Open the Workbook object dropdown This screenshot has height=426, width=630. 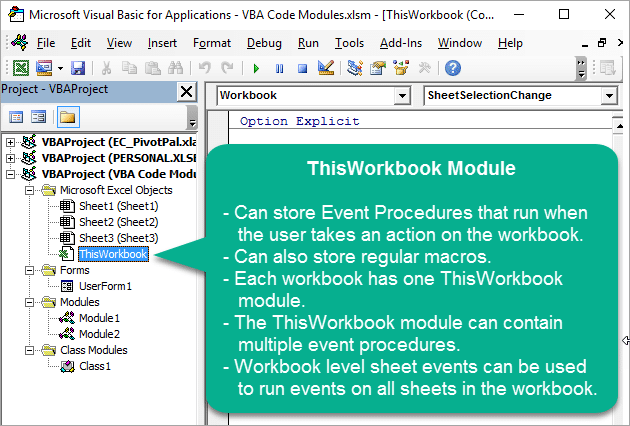tap(402, 96)
